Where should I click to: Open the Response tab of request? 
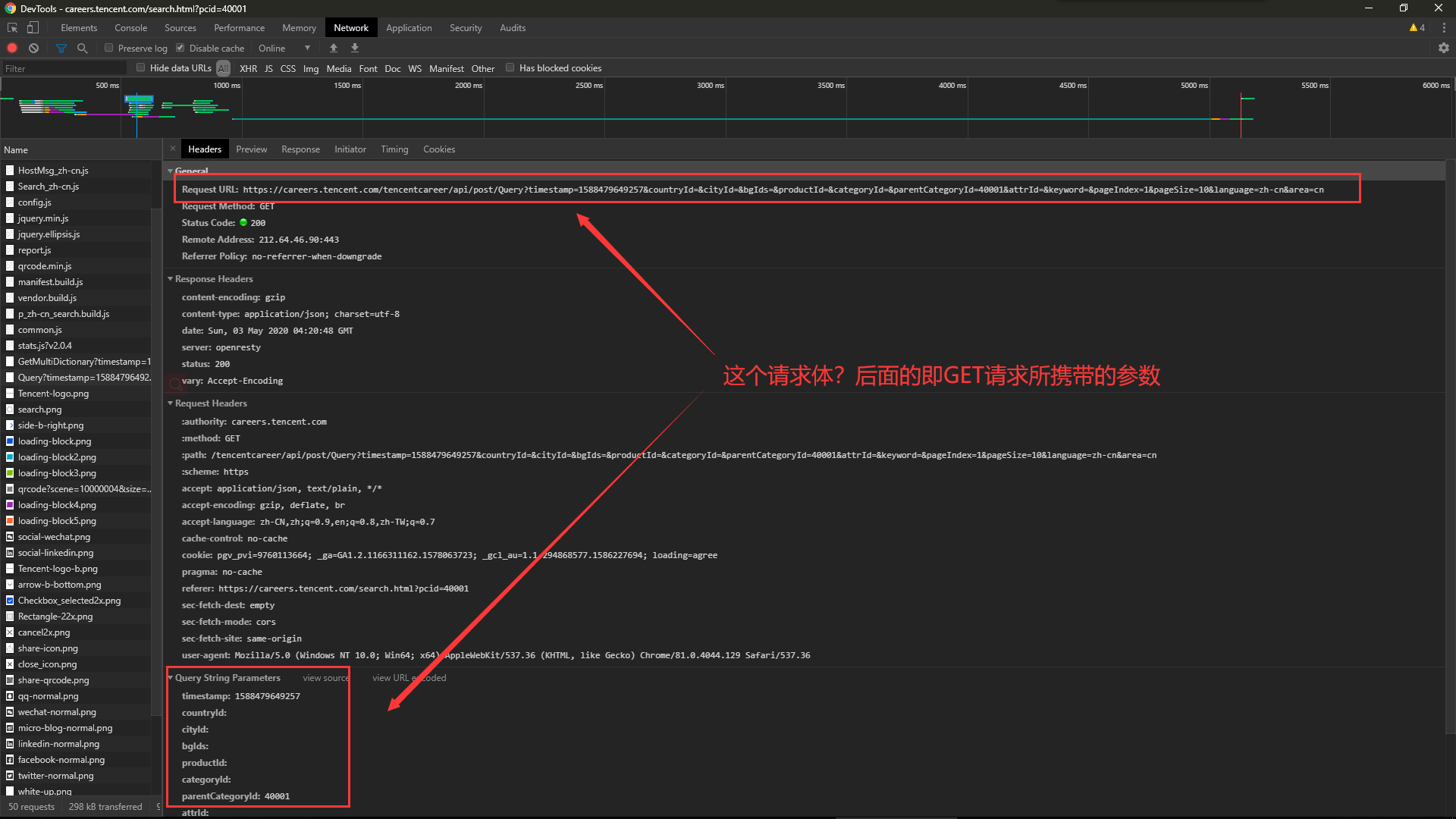(x=300, y=149)
